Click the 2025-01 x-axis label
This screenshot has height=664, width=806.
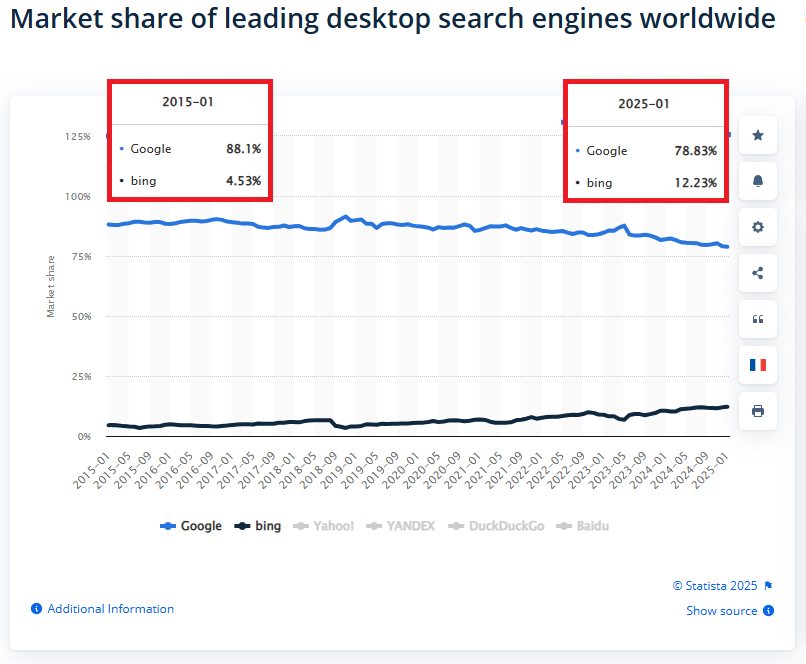click(x=711, y=471)
